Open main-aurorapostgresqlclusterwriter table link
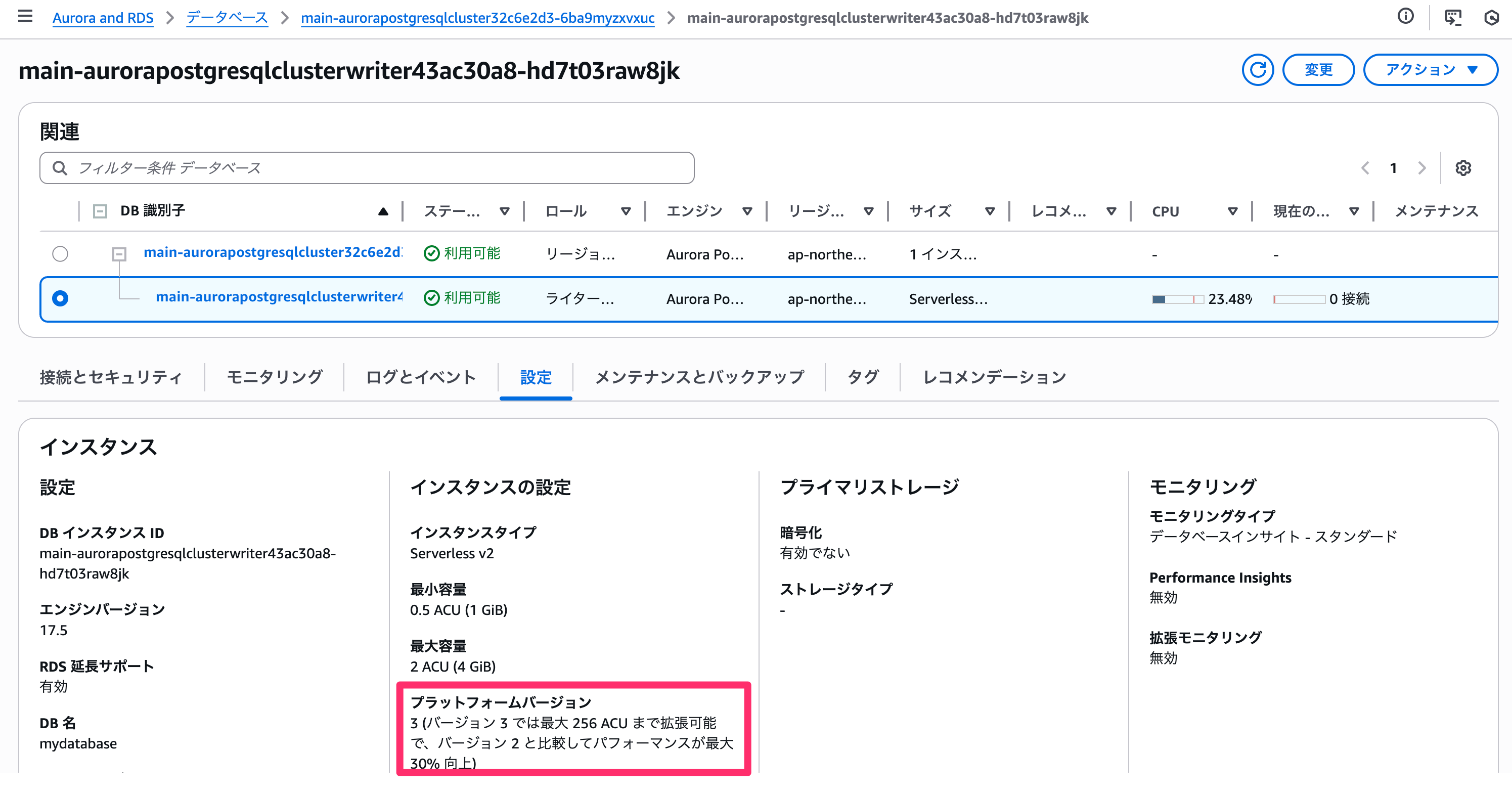Image resolution: width=1512 pixels, height=797 pixels. pyautogui.click(x=279, y=297)
